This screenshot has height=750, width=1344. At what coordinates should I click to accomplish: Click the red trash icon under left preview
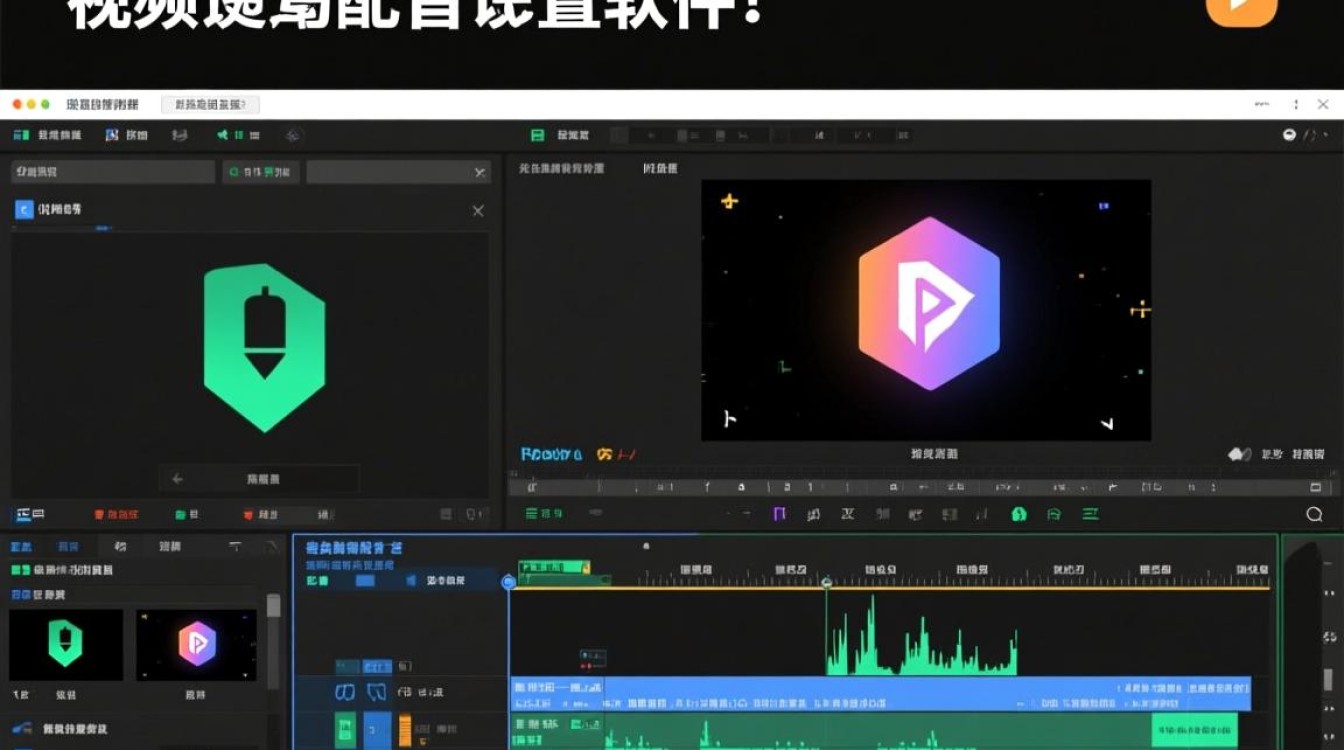click(99, 514)
